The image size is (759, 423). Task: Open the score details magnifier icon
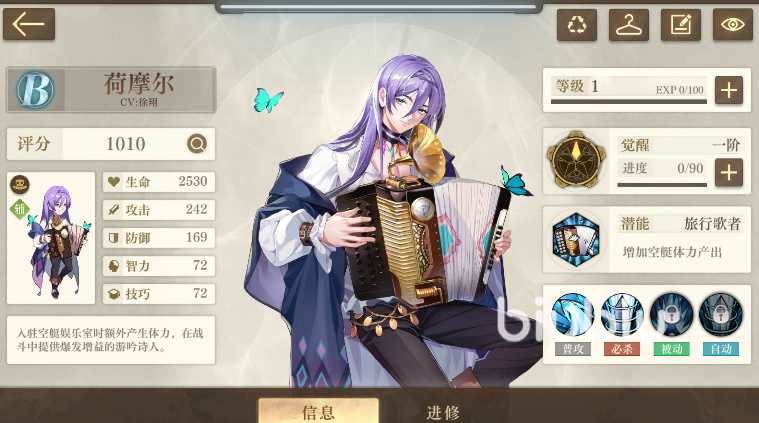(197, 144)
